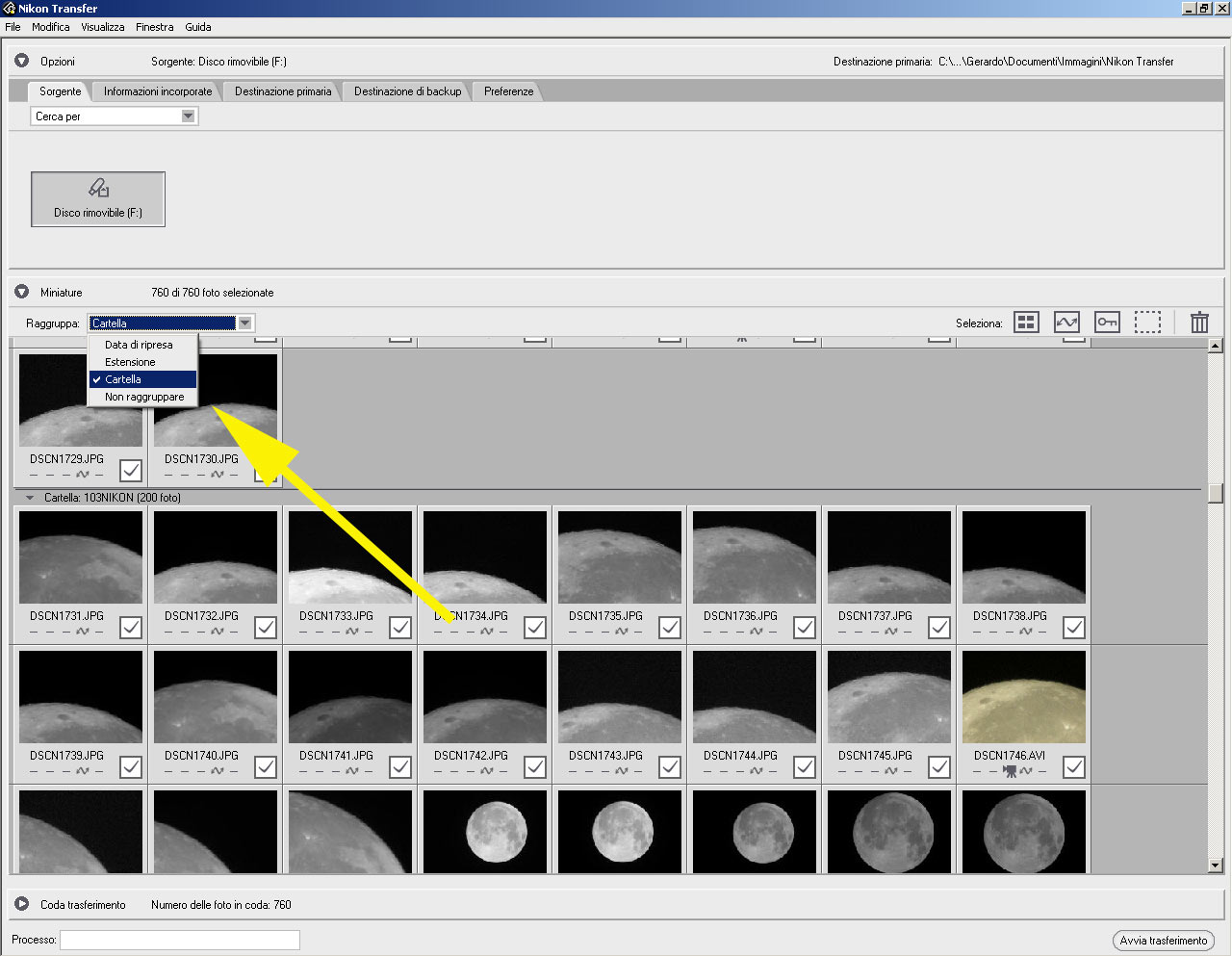This screenshot has height=956, width=1232.
Task: Uncheck the DSCN1743.JPG checkbox
Action: (670, 767)
